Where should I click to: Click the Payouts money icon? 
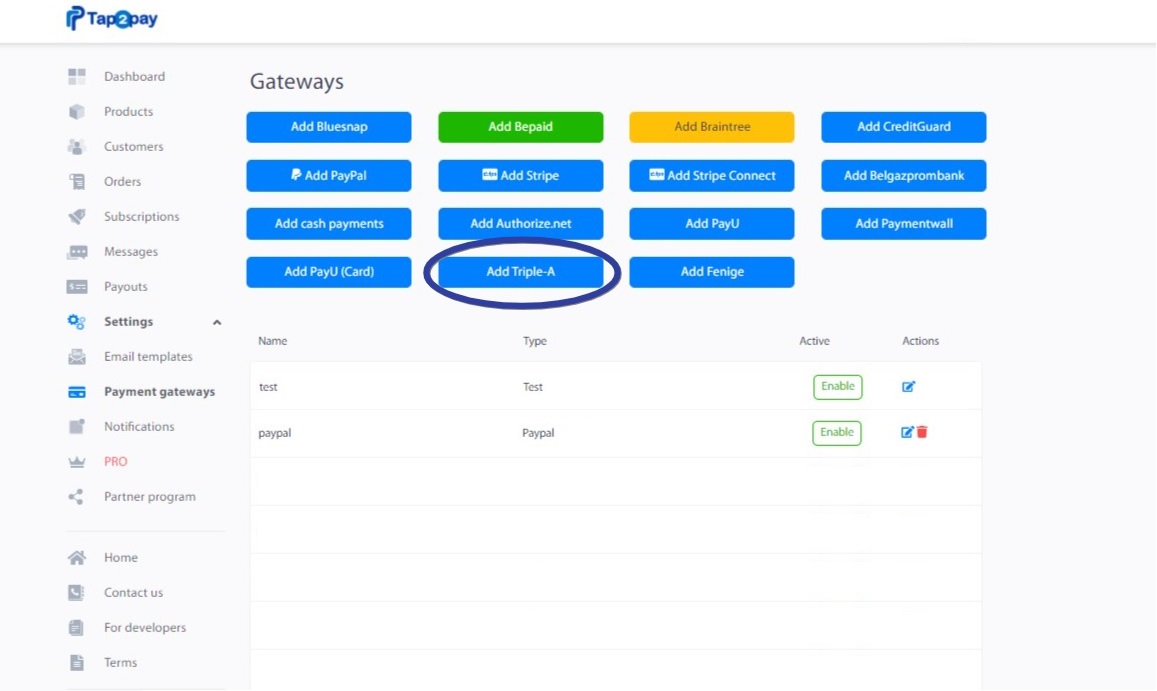(77, 286)
